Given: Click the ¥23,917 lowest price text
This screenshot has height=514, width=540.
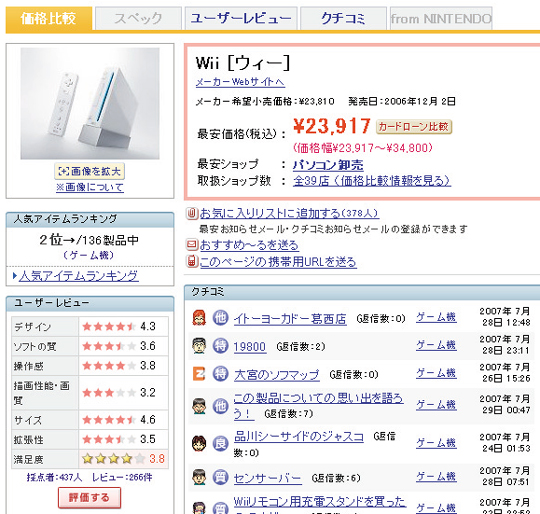Looking at the screenshot, I should [332, 126].
